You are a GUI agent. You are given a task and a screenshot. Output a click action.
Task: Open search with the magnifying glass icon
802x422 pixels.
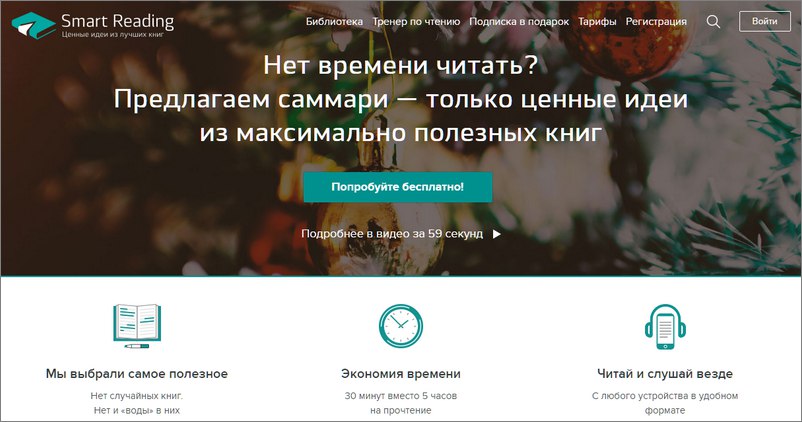tap(713, 21)
